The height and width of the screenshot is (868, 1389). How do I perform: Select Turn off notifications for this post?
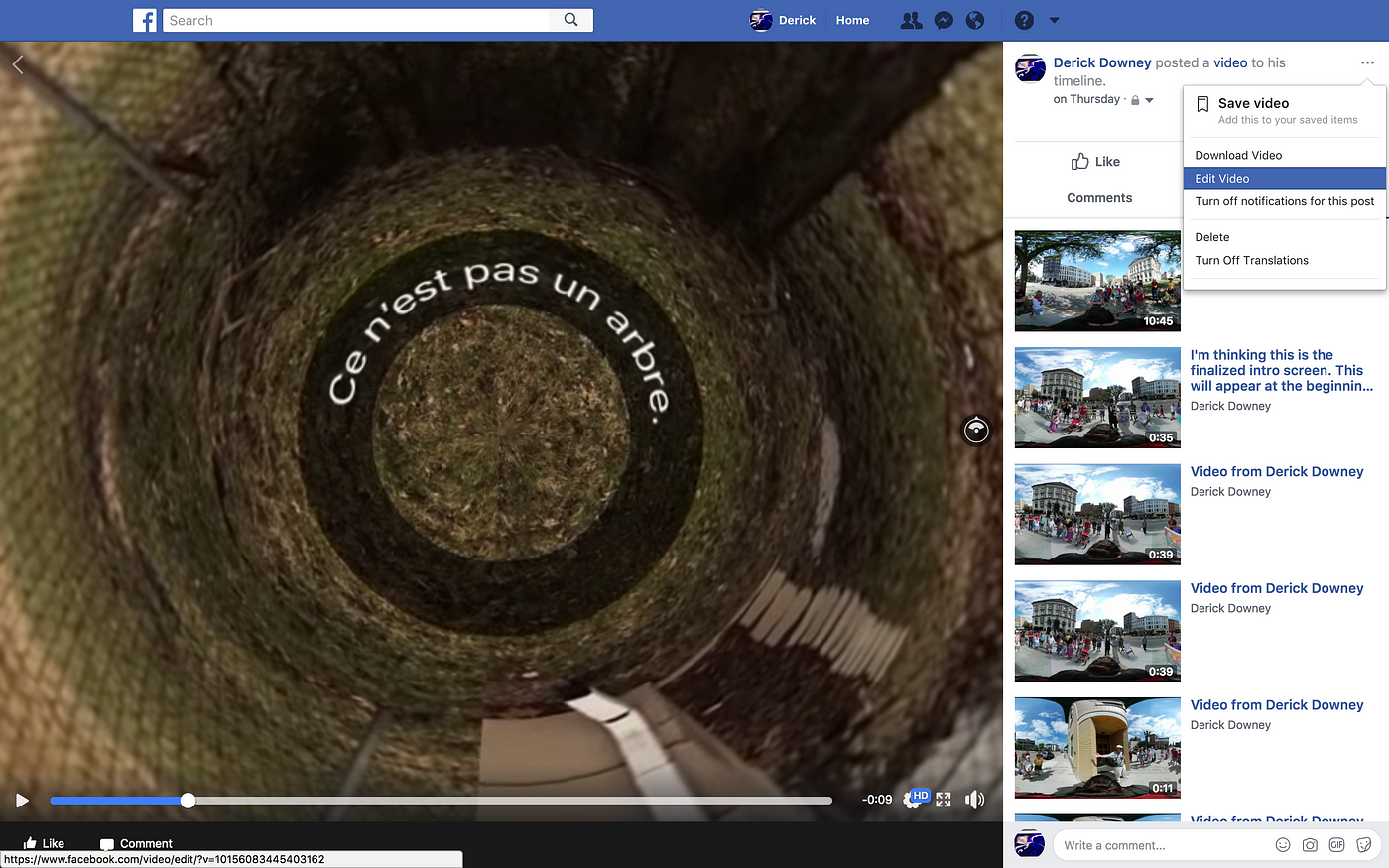pos(1284,201)
